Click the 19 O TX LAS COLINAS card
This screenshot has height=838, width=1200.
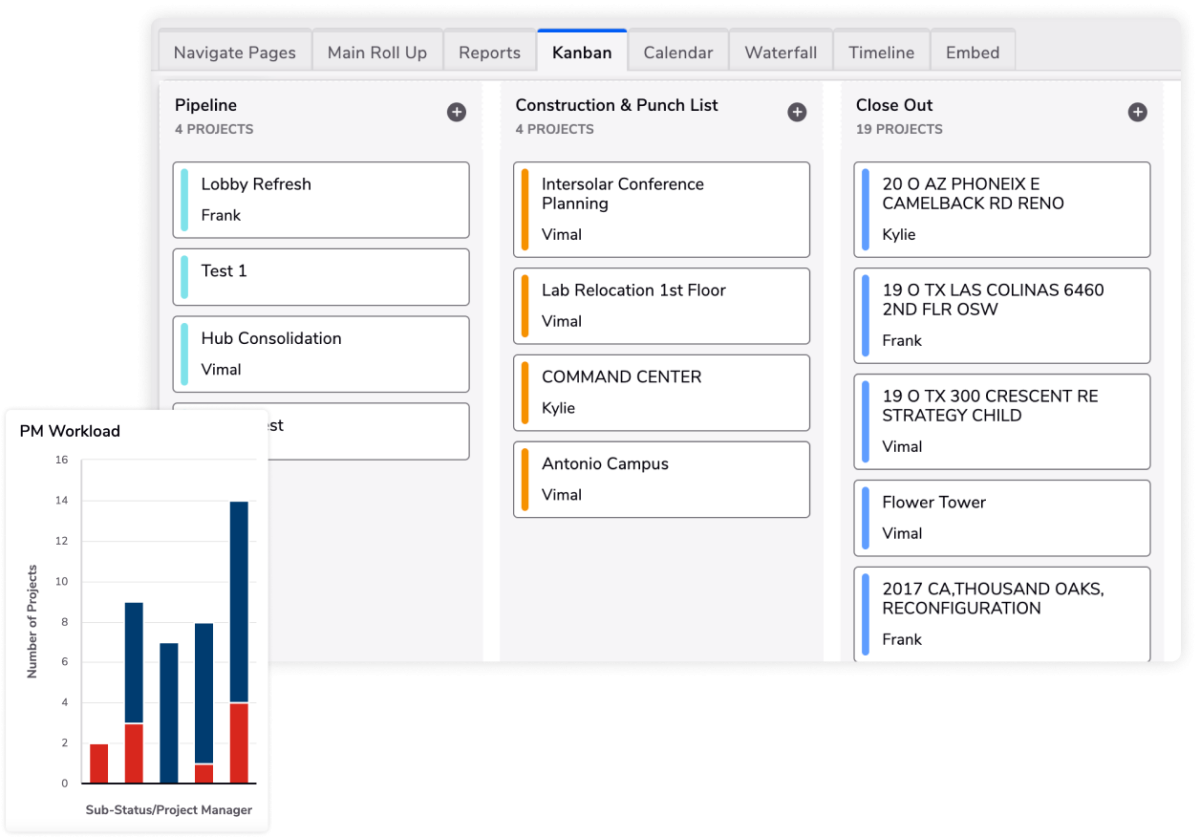(1001, 315)
